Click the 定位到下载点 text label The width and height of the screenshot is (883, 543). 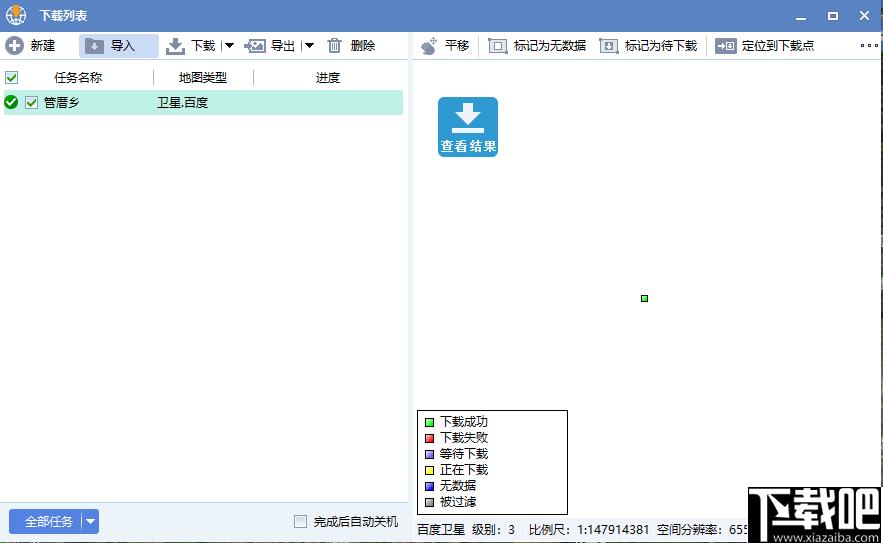(778, 46)
